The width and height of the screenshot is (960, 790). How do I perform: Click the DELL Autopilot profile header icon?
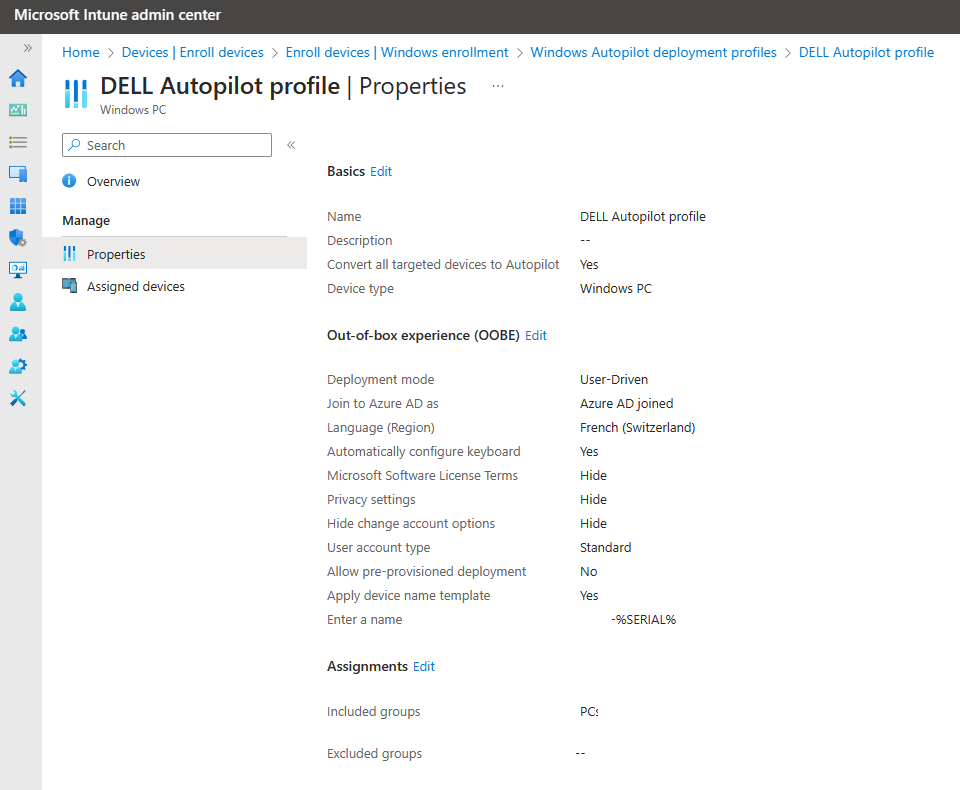[x=76, y=94]
